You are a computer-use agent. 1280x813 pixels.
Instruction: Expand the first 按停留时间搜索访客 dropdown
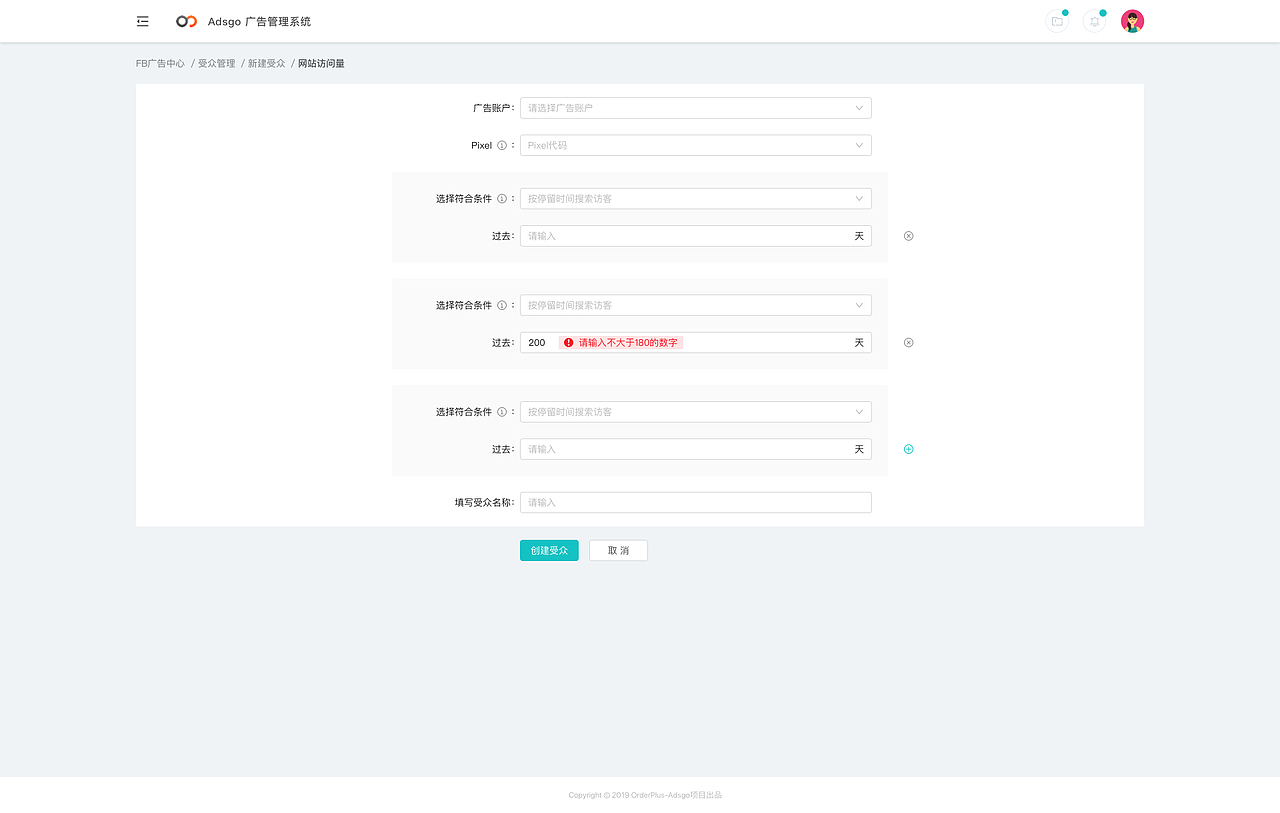click(x=696, y=199)
